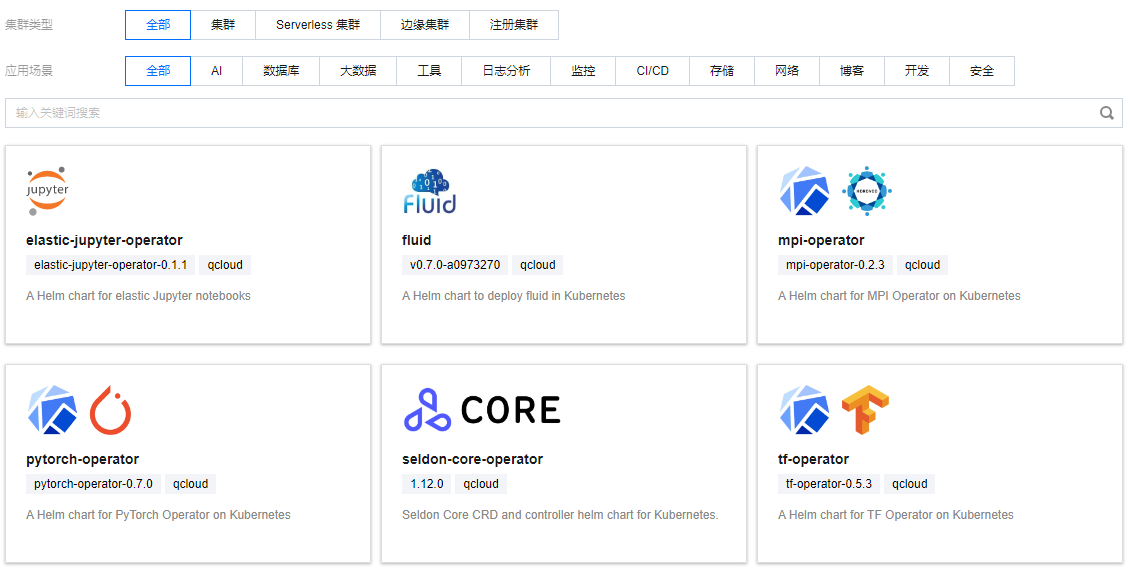Open the pytorch-operator app title

click(x=82, y=459)
